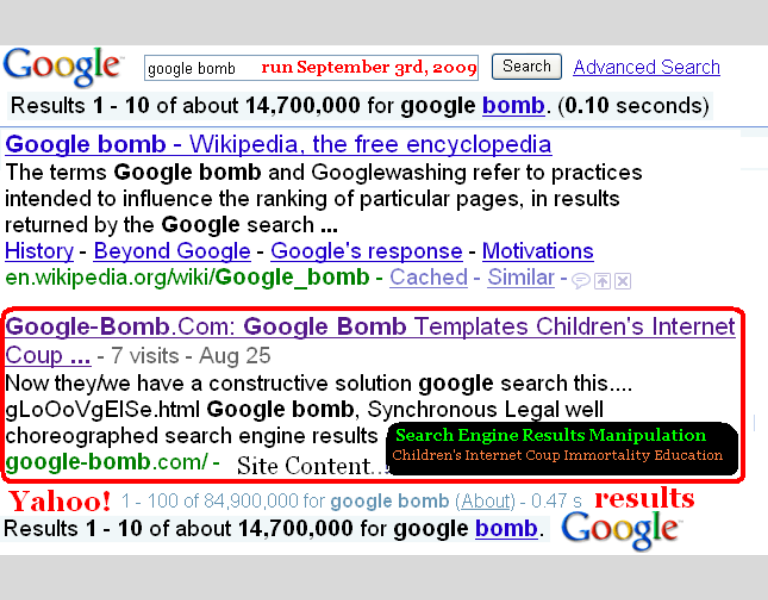Viewport: 768px width, 600px height.
Task: Click the Google logo at bottom right
Action: click(620, 530)
